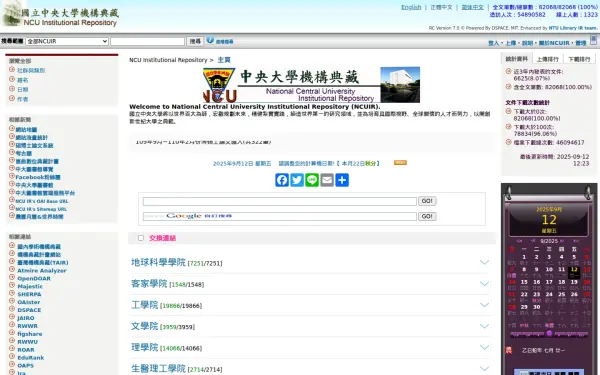Open the 全部NCUIR search scope dropdown
The height and width of the screenshot is (375, 600).
pos(67,41)
